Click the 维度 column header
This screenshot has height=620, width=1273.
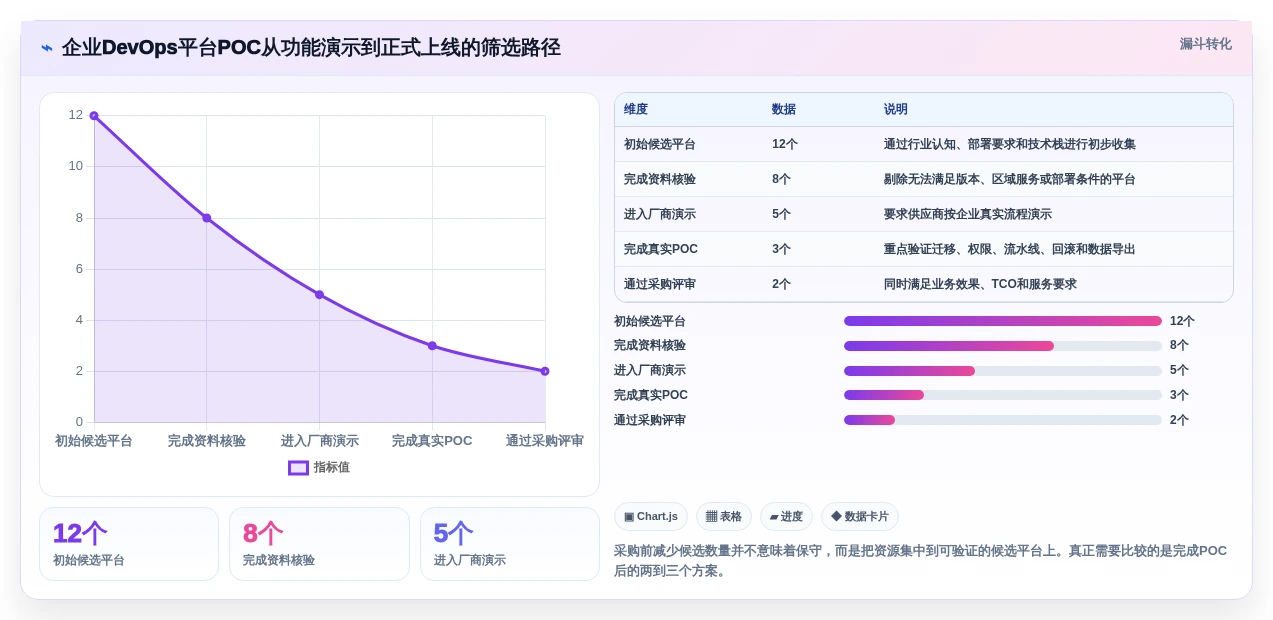coord(636,109)
